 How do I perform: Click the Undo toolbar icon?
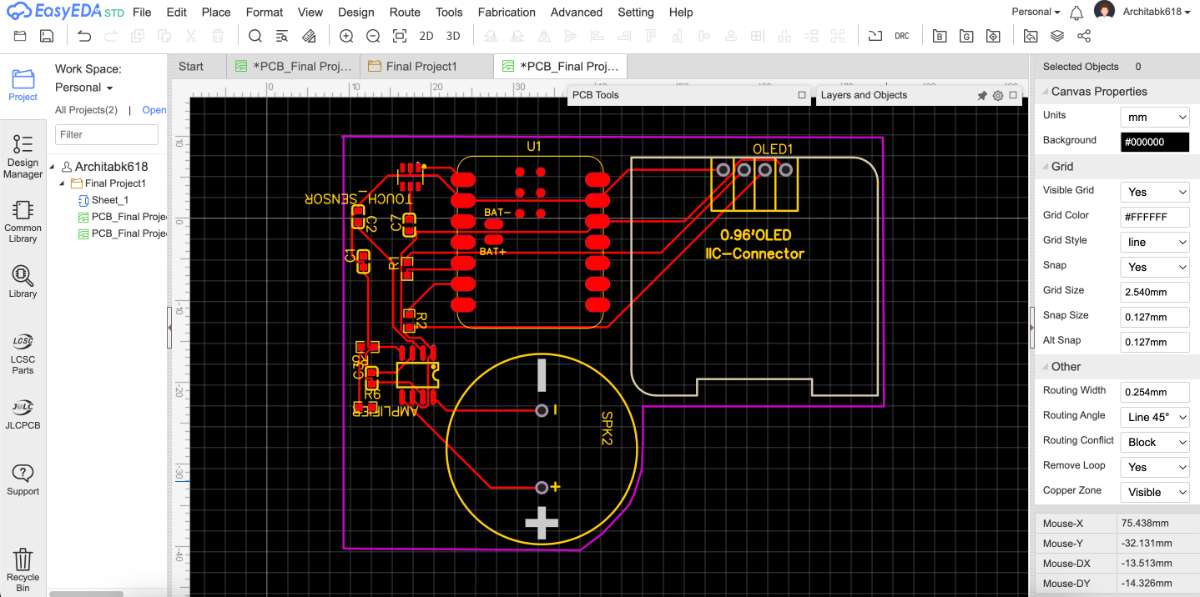84,36
